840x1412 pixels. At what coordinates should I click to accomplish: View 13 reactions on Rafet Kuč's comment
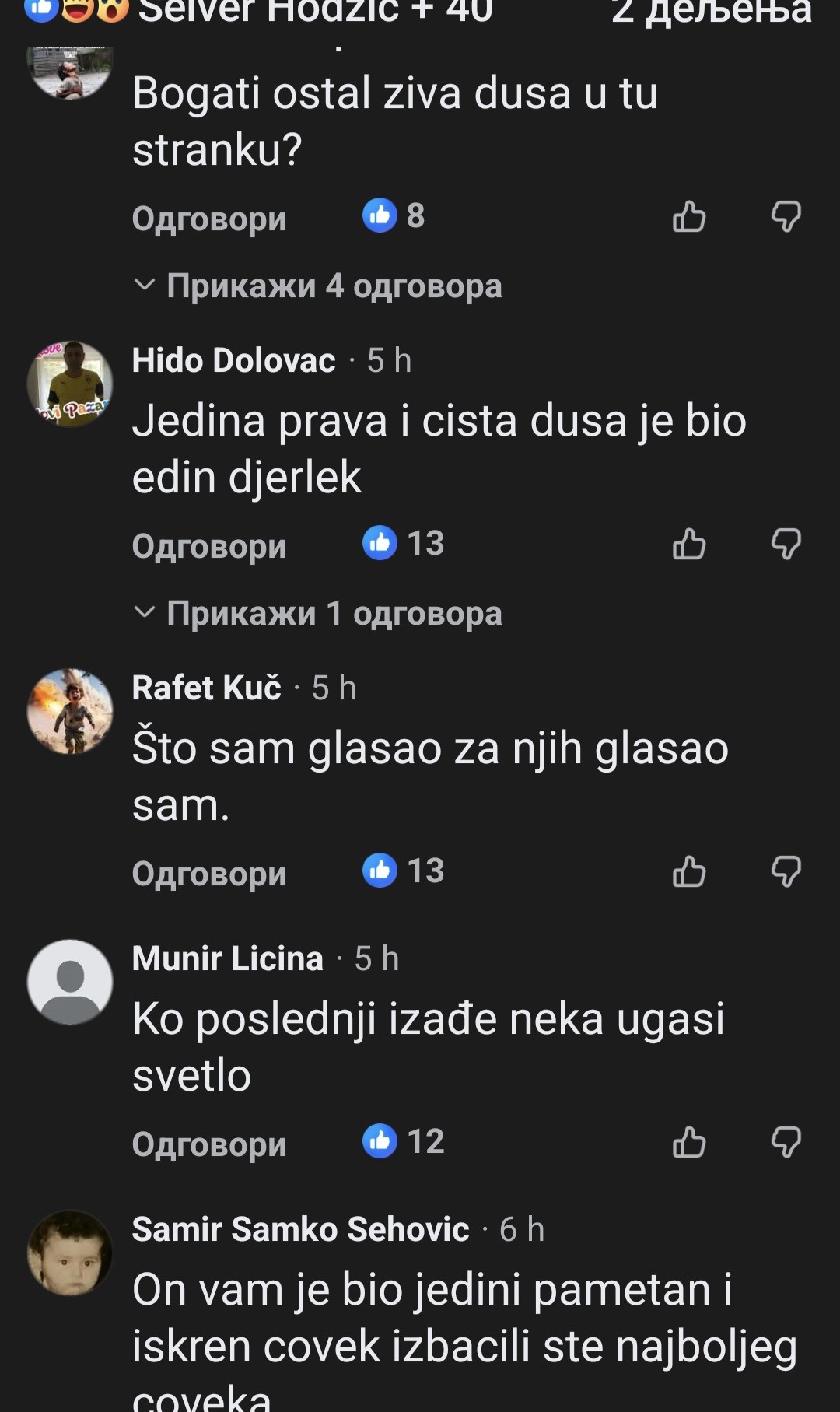coord(404,871)
